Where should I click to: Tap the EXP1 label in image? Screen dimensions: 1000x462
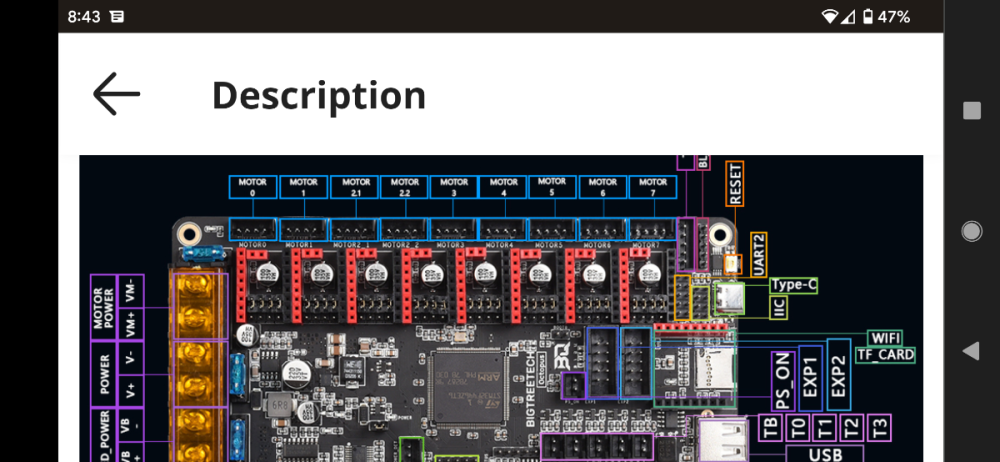pyautogui.click(x=811, y=378)
